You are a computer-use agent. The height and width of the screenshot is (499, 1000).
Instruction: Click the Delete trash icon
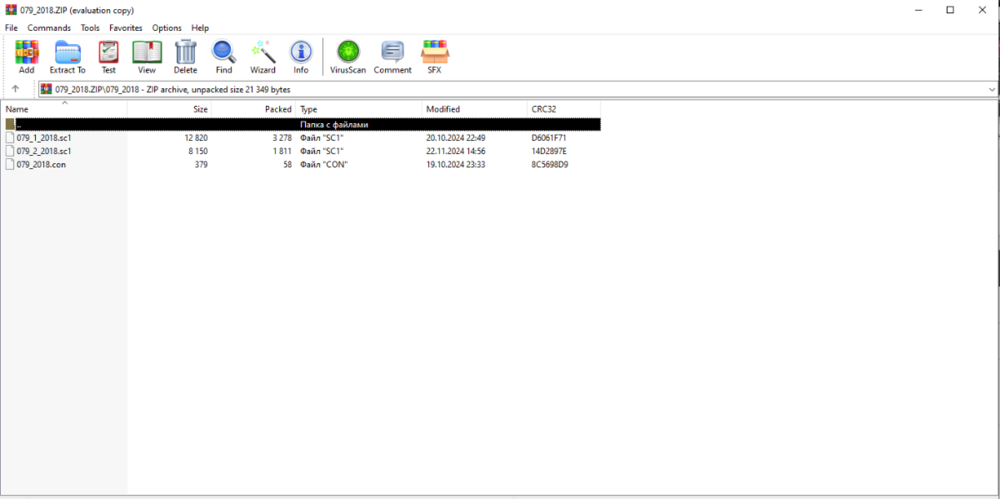[185, 56]
